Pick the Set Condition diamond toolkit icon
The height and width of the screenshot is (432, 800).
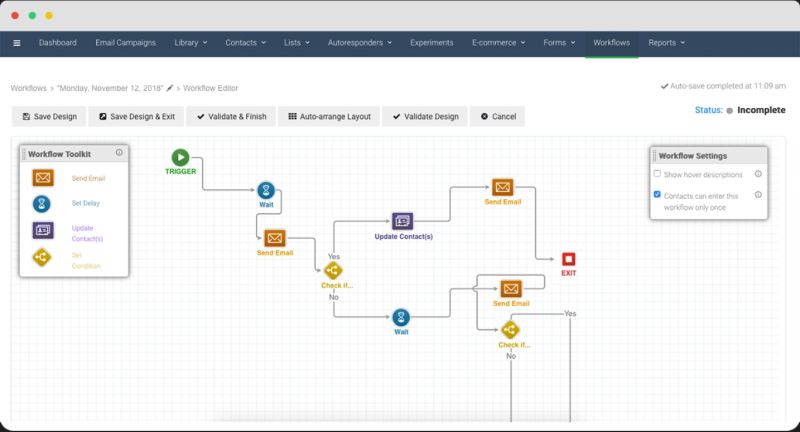(42, 257)
